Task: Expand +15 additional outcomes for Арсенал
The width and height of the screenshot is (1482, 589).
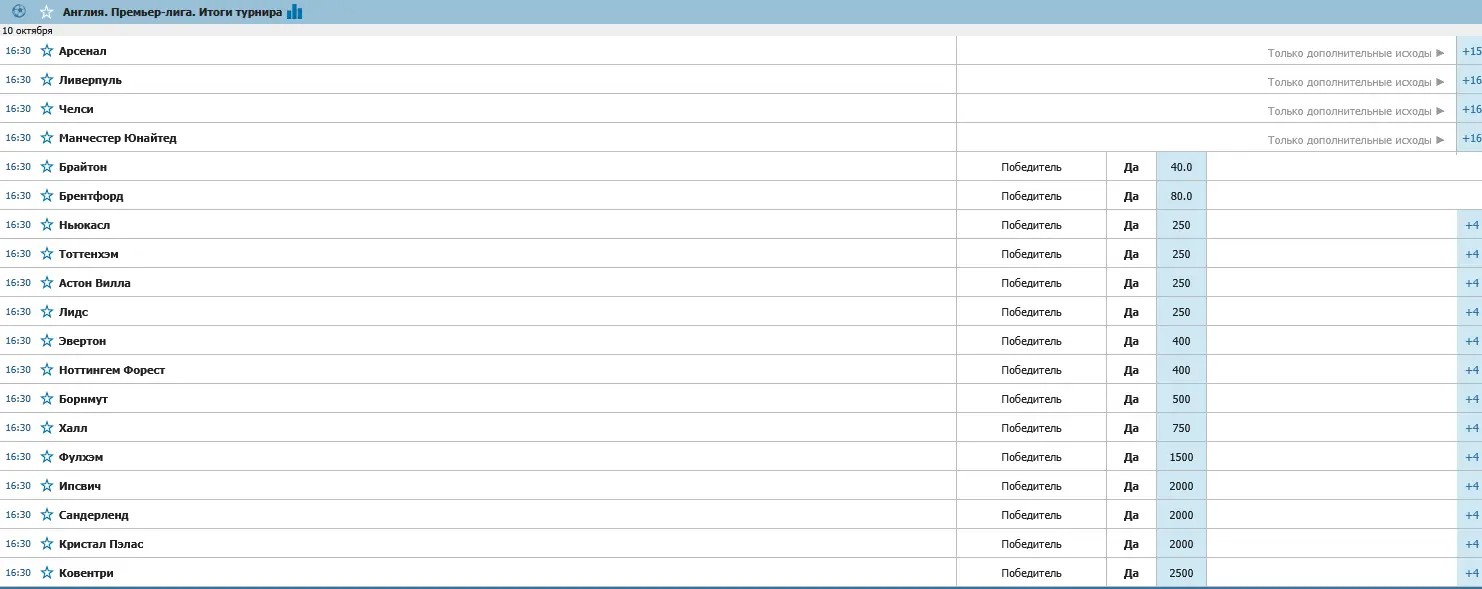Action: tap(1470, 51)
